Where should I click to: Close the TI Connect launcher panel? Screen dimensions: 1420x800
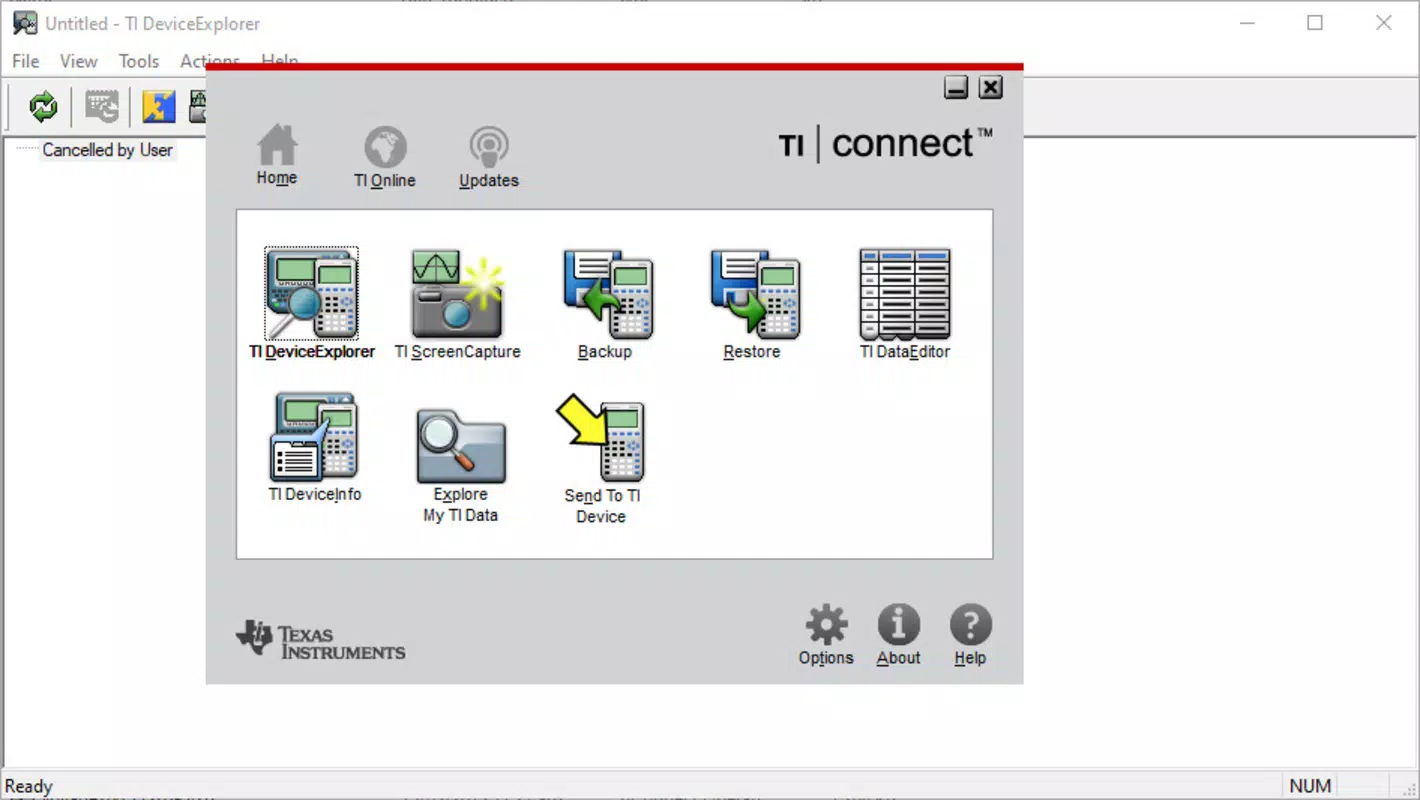tap(990, 88)
